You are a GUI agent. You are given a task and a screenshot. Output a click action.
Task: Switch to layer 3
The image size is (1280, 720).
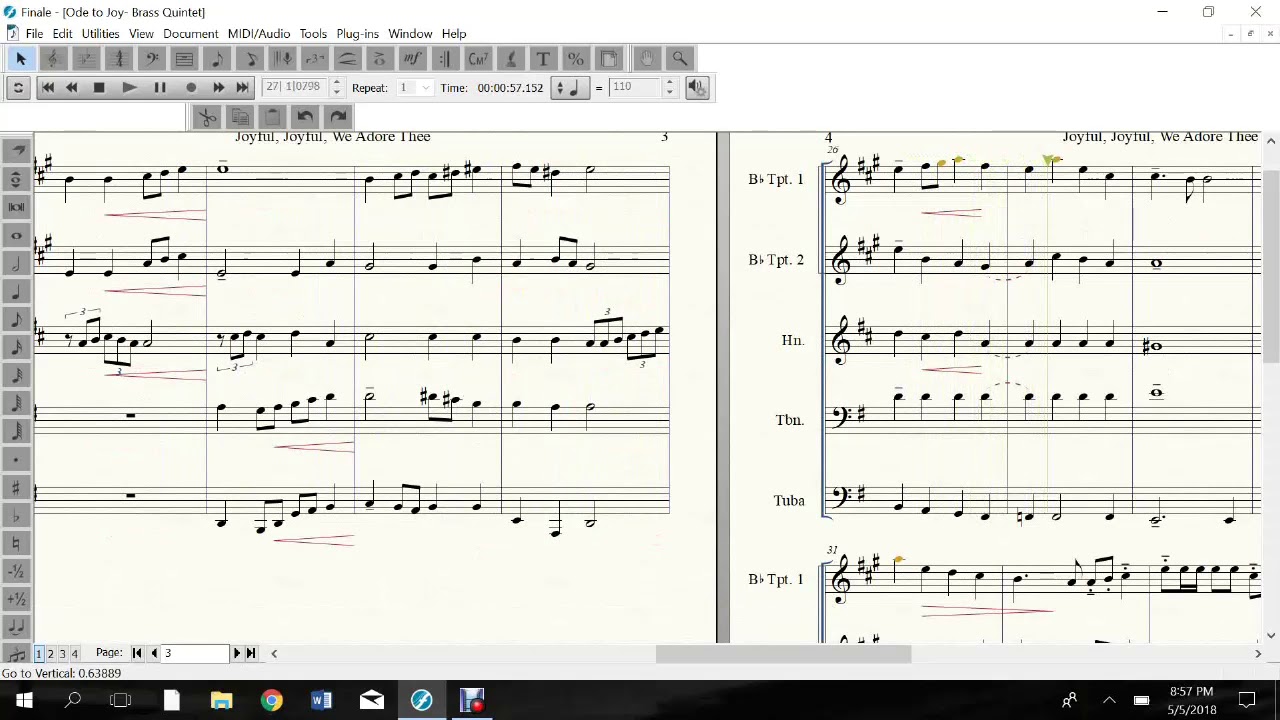tap(62, 653)
